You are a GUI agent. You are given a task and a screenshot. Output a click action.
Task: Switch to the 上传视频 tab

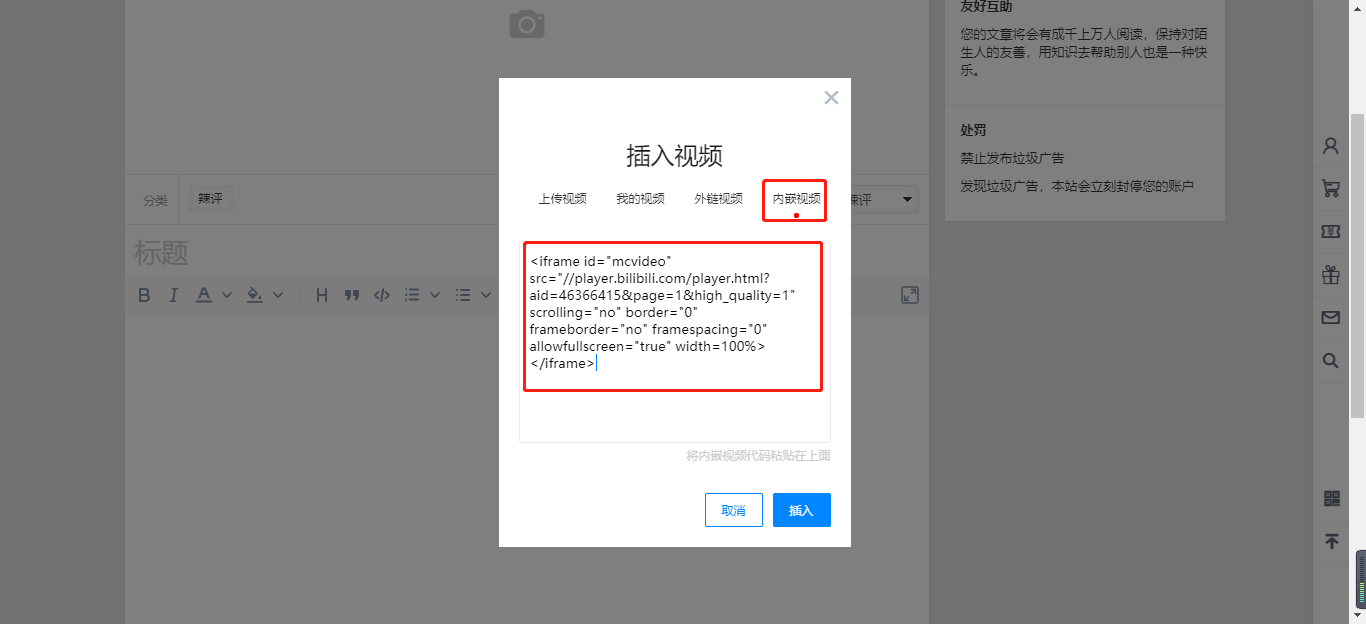(x=562, y=199)
